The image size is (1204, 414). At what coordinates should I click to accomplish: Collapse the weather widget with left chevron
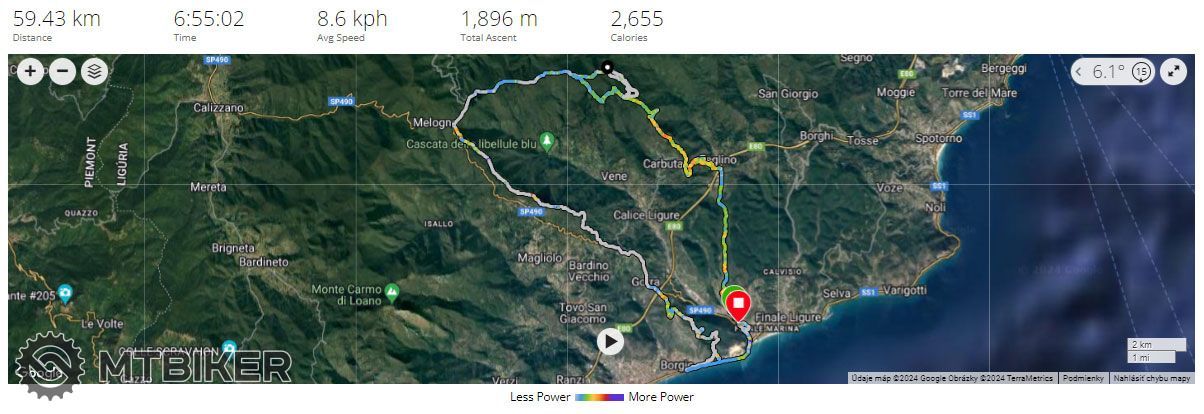click(1079, 72)
